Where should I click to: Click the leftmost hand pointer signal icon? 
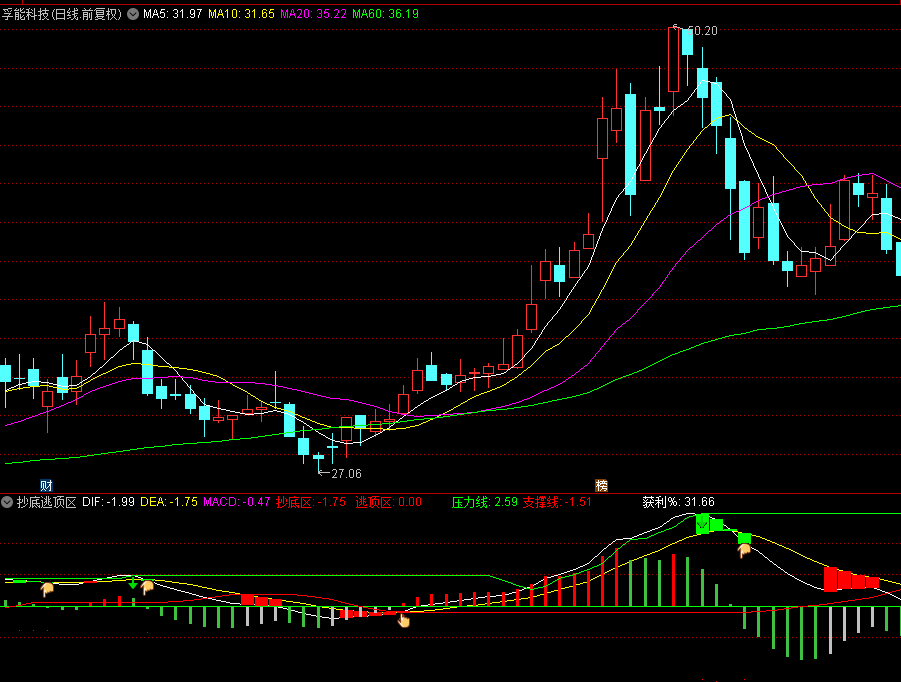pyautogui.click(x=47, y=590)
